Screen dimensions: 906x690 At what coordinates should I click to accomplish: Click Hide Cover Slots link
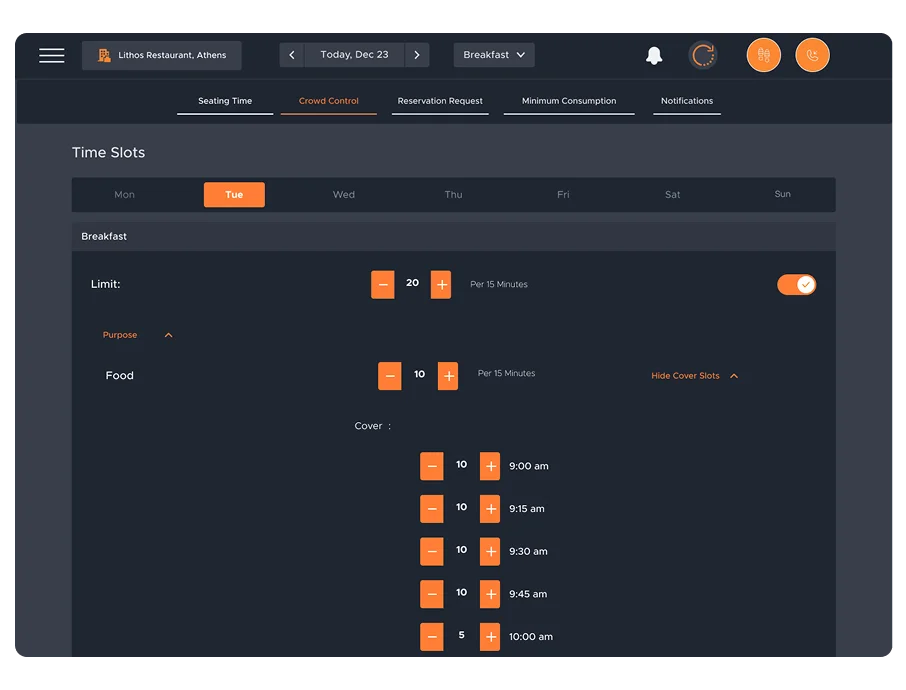point(695,376)
